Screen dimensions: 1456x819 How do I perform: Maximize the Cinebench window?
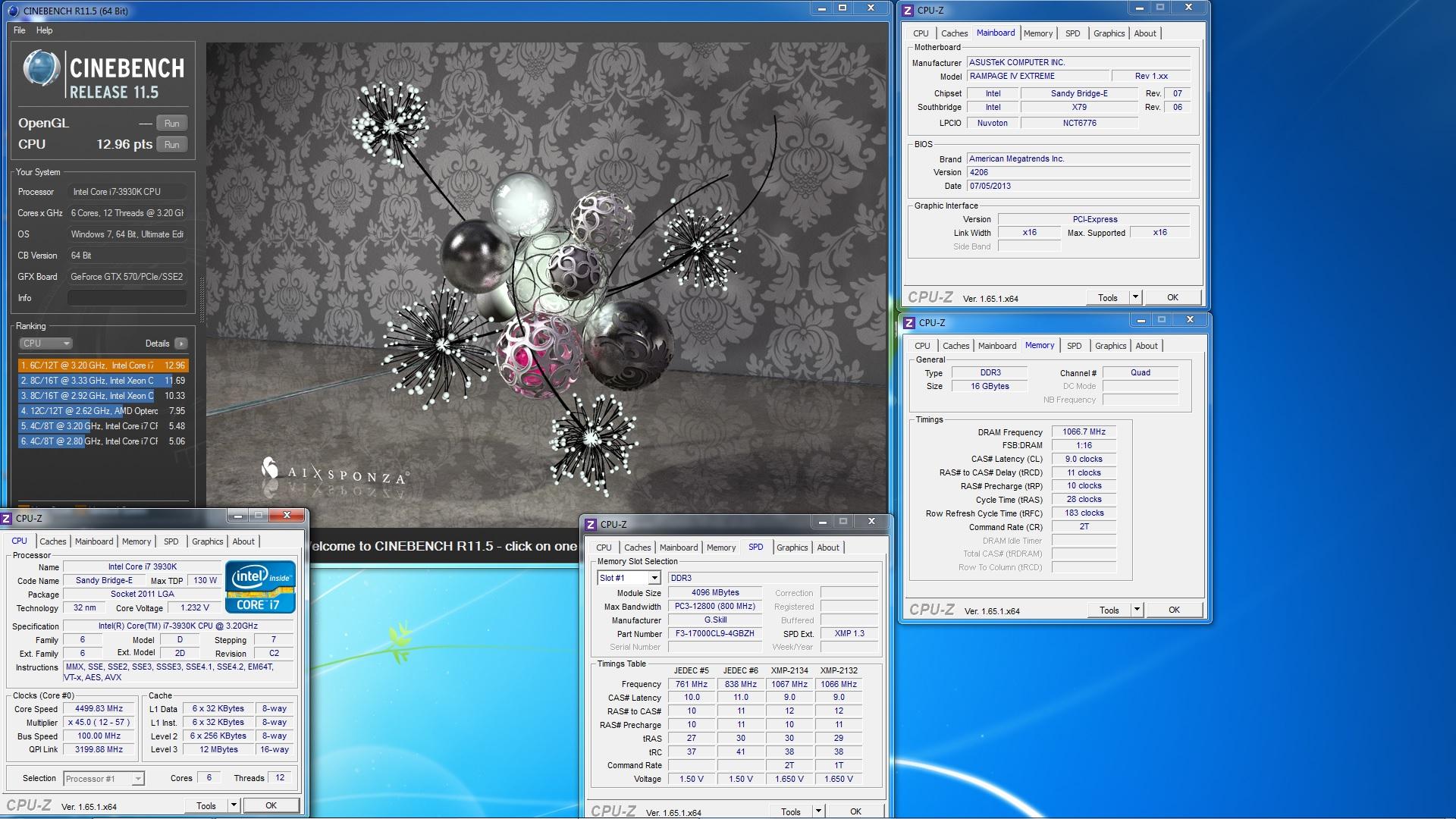[x=842, y=8]
